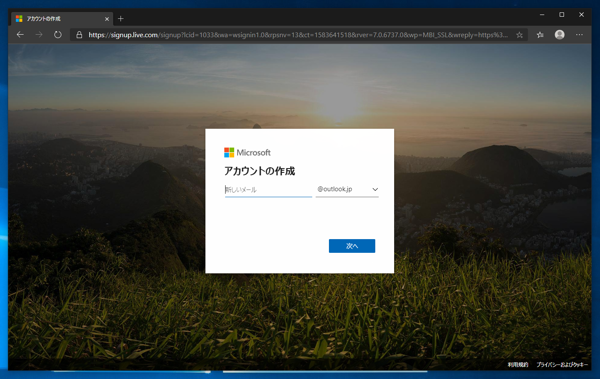Open the favorites list icon
The image size is (600, 379).
click(x=540, y=35)
